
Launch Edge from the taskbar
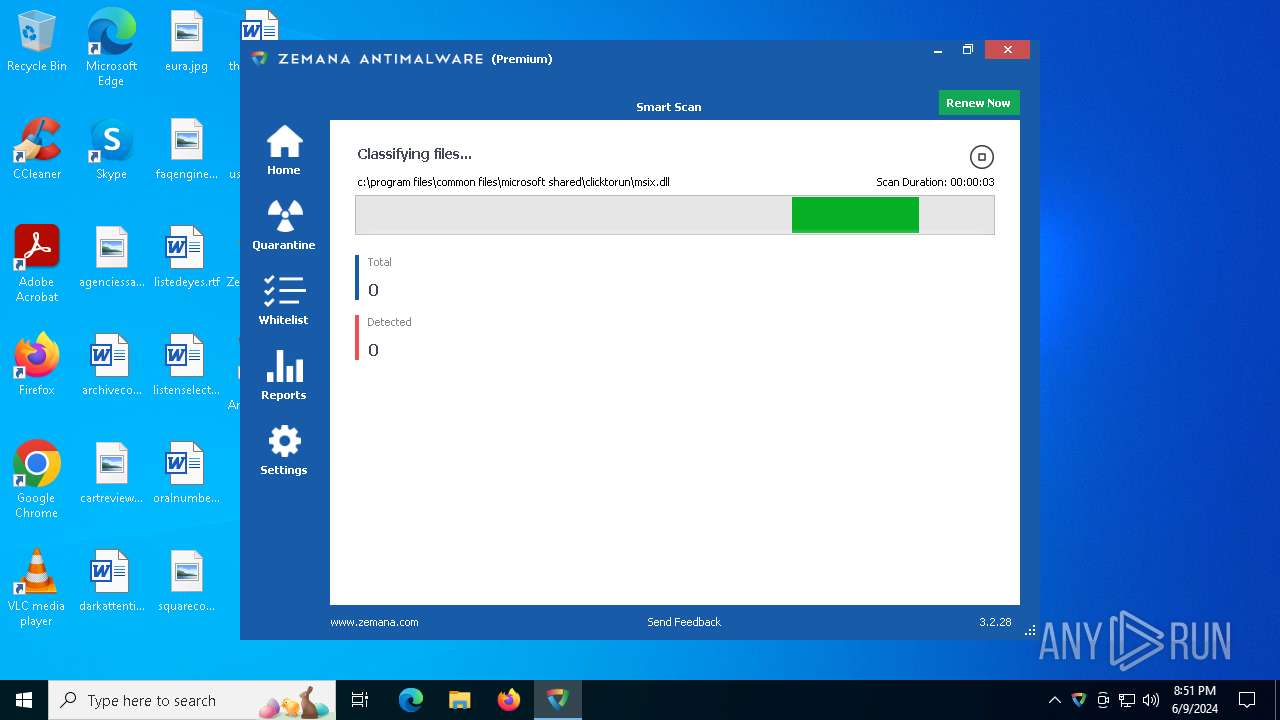(x=411, y=700)
